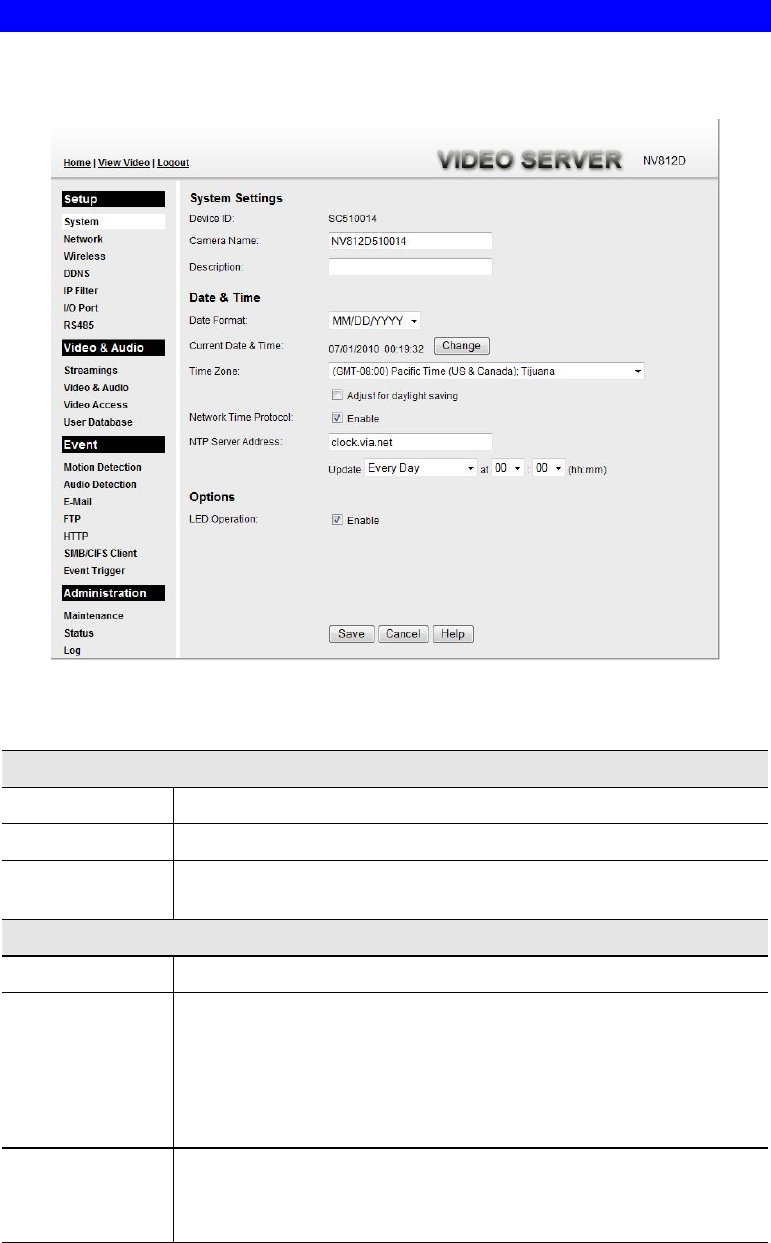Open the Date Format dropdown

click(374, 320)
